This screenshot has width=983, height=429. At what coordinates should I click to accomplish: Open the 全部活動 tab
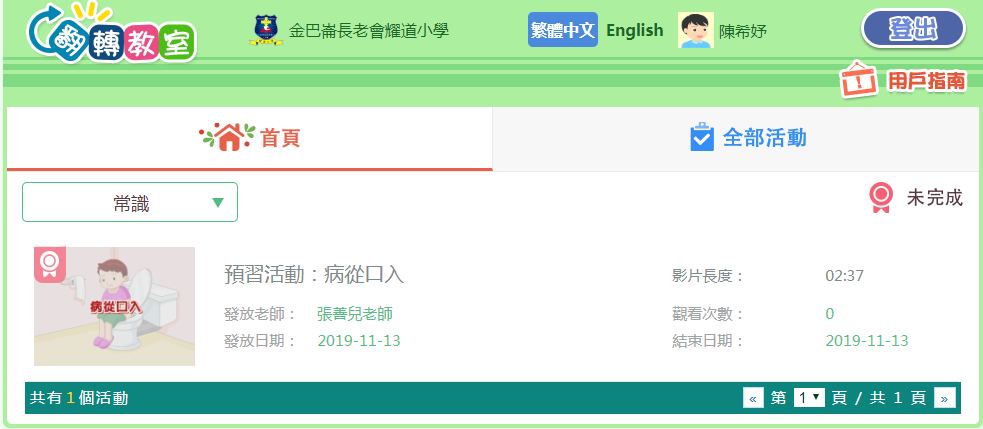pyautogui.click(x=737, y=139)
